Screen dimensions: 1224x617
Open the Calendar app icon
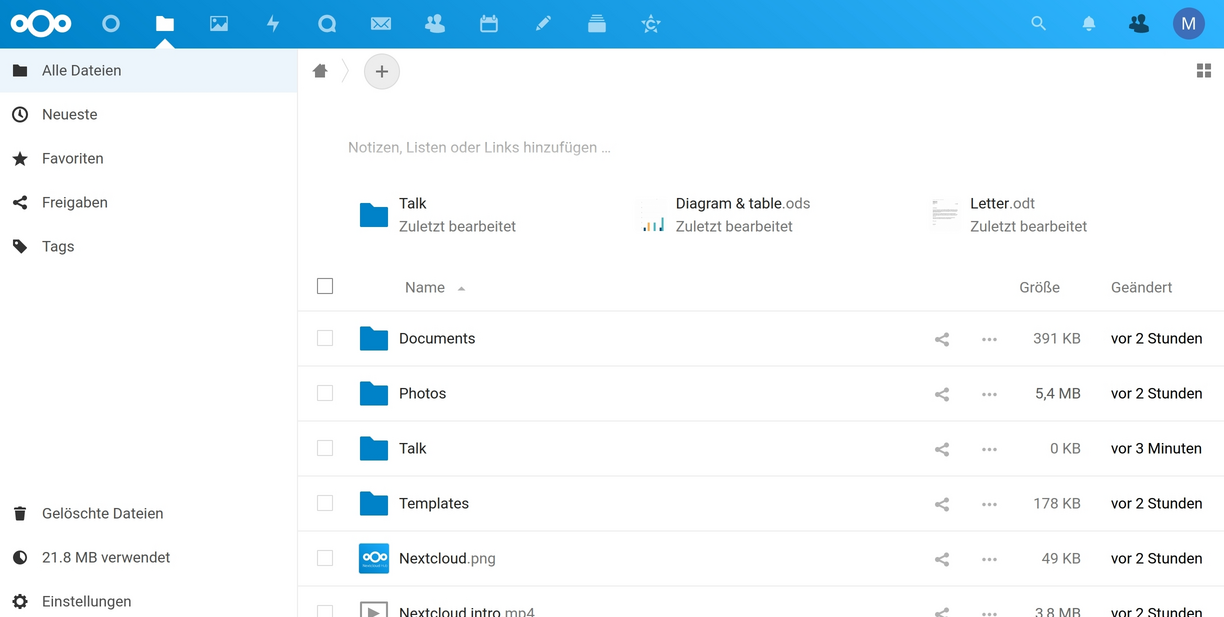click(489, 24)
